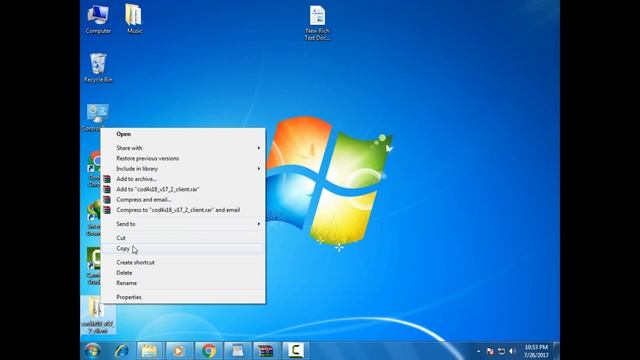The height and width of the screenshot is (360, 640).
Task: Show hidden system tray icons
Action: coord(478,351)
